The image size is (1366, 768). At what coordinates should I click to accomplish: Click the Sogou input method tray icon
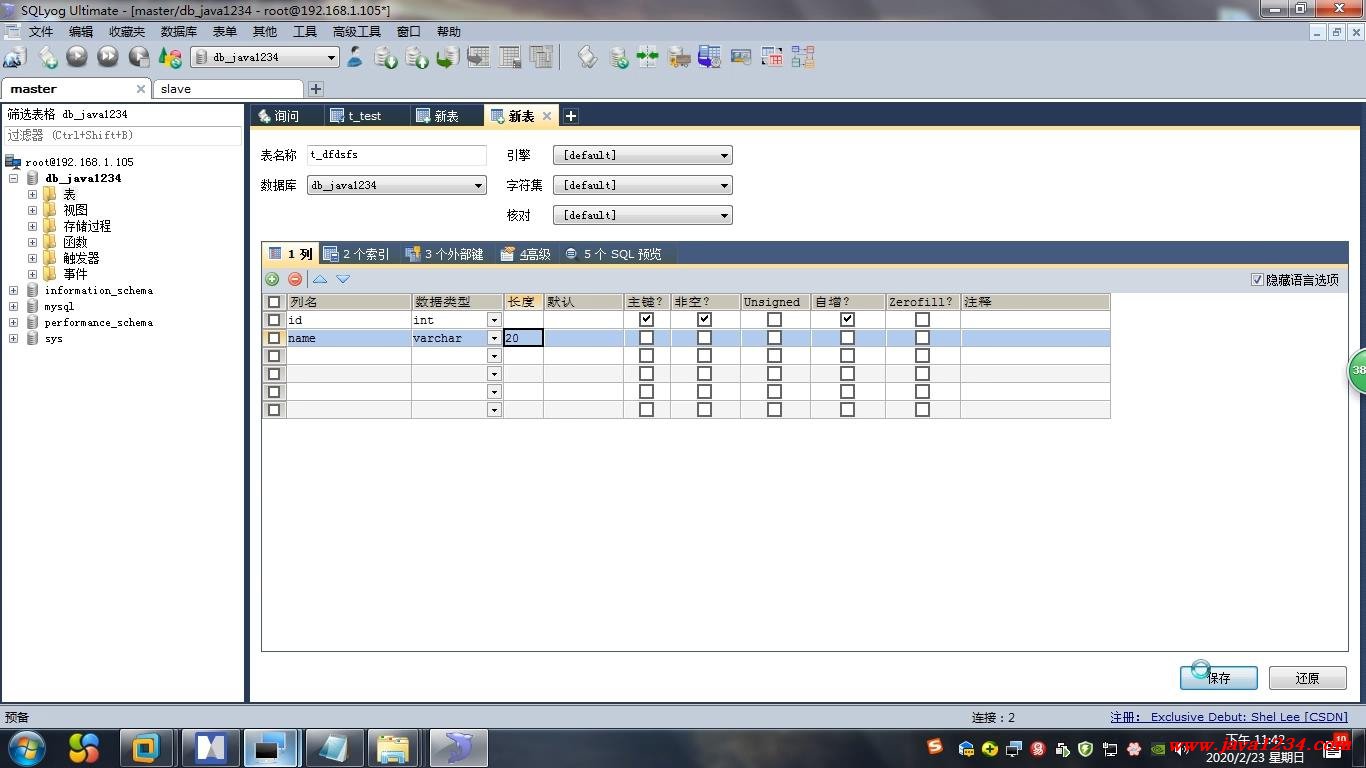[935, 746]
